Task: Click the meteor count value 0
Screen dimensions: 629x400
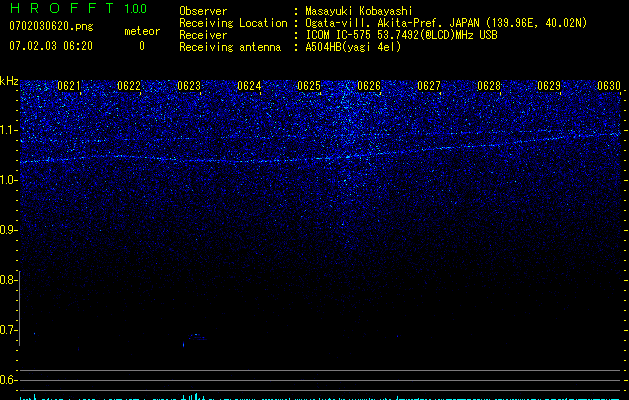Action: pos(142,46)
